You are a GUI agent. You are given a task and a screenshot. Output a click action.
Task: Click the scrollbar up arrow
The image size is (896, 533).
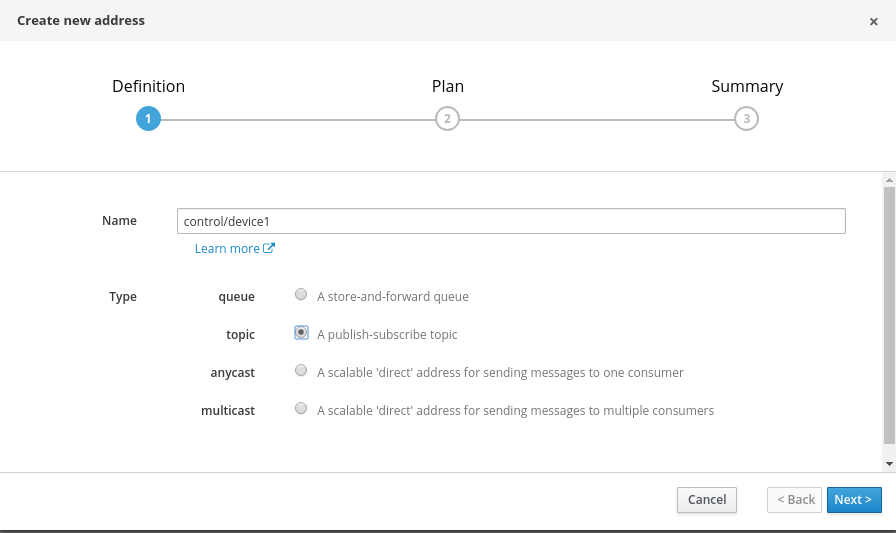889,180
